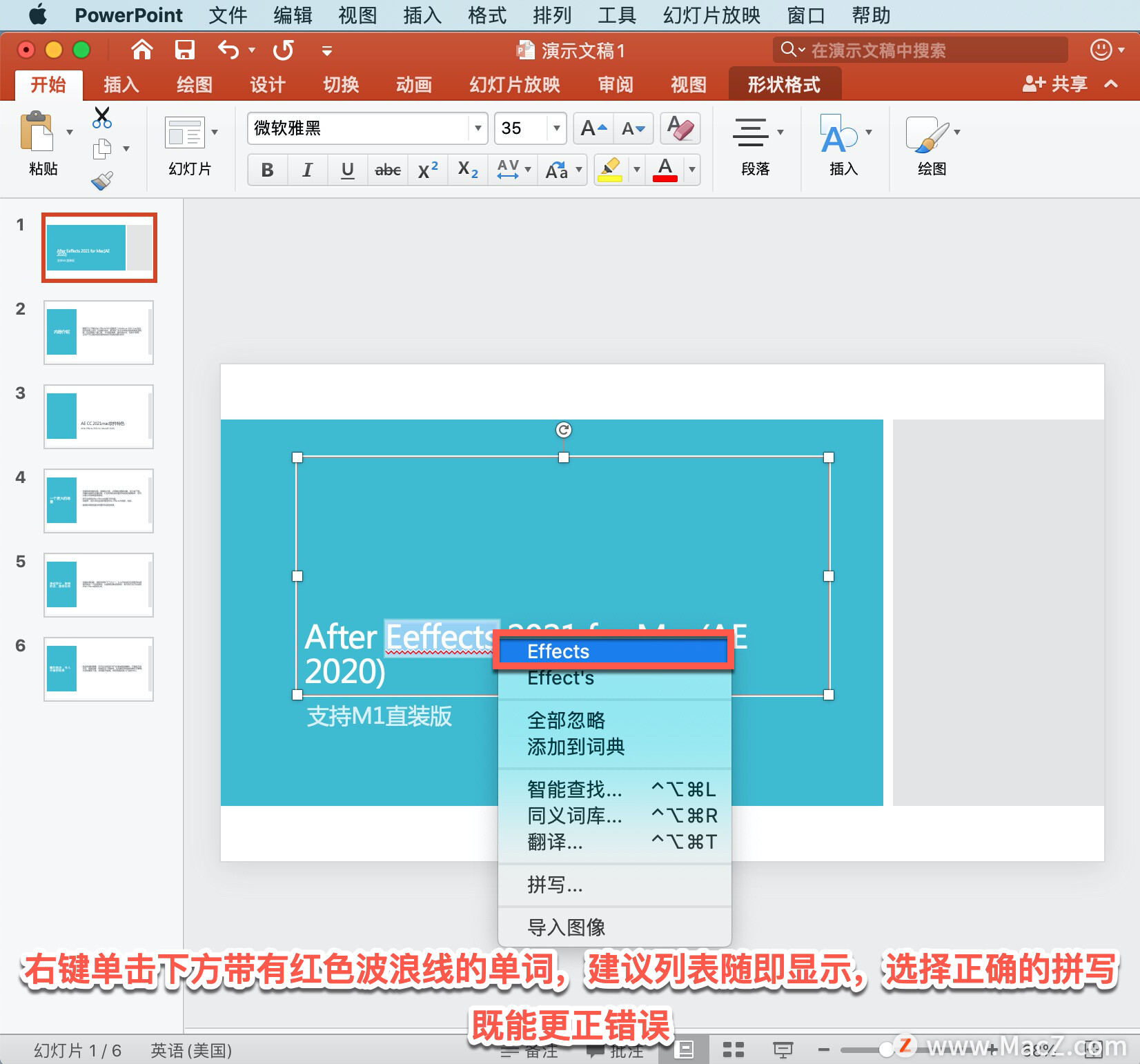
Task: Toggle bold formatting
Action: pos(268,170)
